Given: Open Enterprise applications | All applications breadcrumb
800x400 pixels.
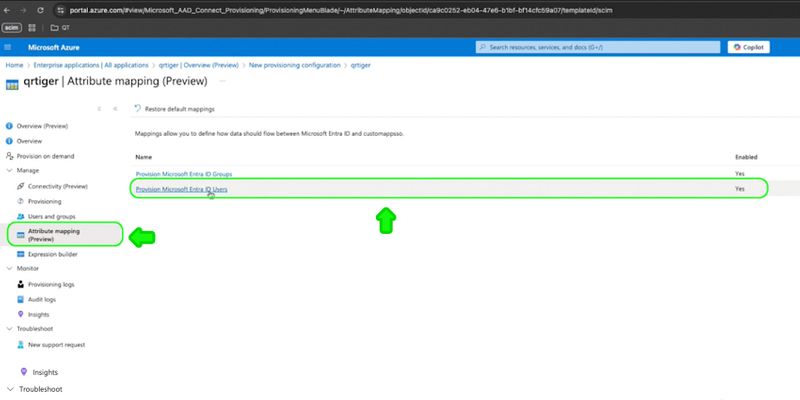Looking at the screenshot, I should [91, 65].
